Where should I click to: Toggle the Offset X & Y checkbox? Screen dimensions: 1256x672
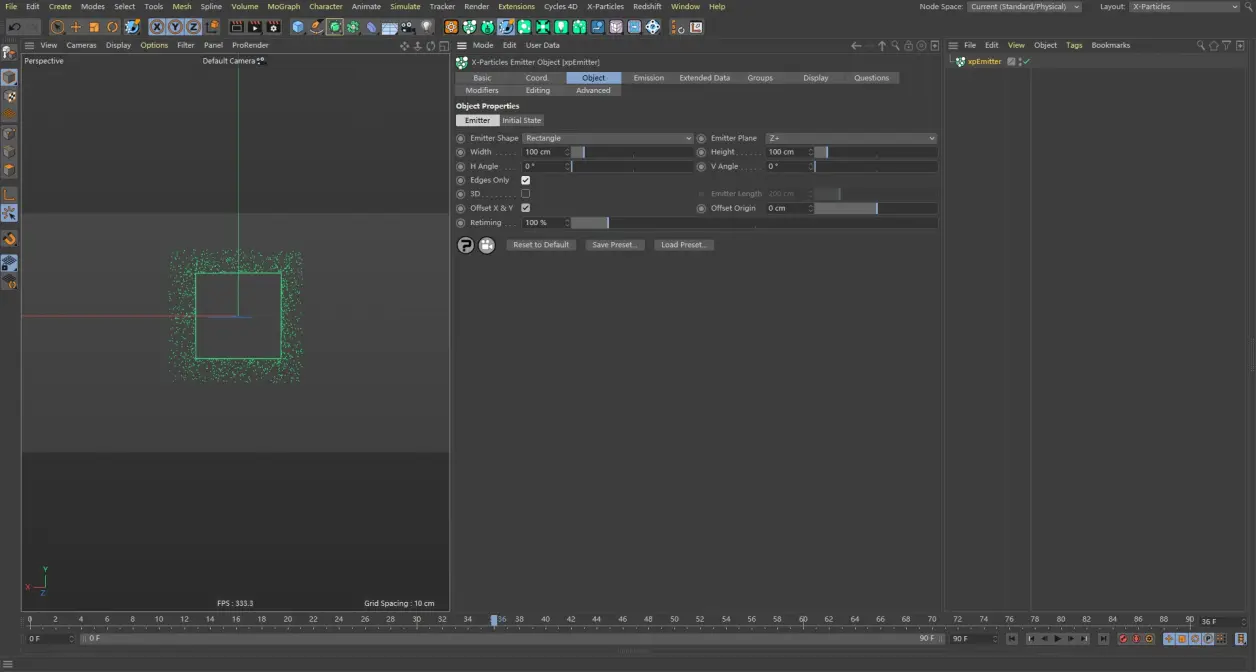tap(525, 207)
